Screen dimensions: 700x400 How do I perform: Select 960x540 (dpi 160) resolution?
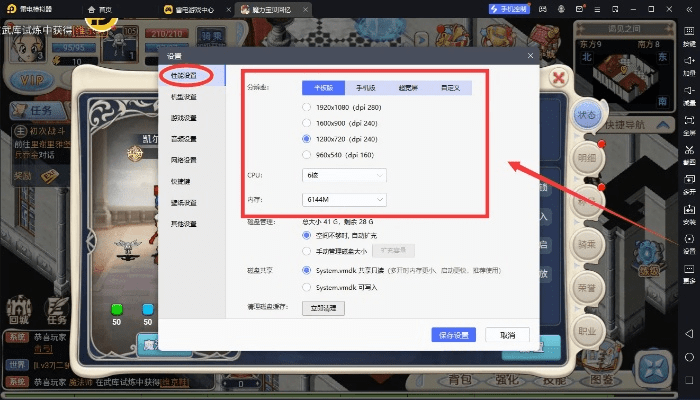click(306, 155)
